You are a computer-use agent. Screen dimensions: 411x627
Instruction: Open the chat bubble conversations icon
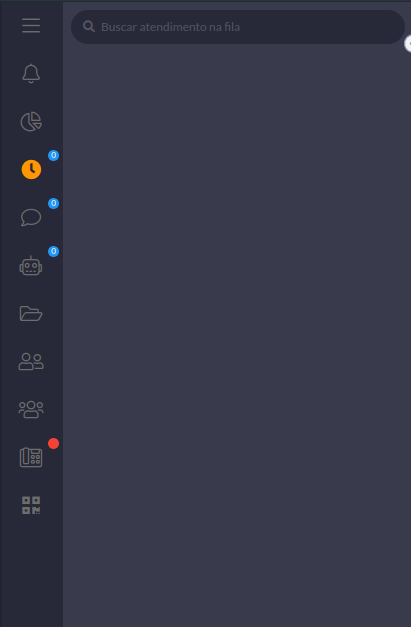click(31, 218)
